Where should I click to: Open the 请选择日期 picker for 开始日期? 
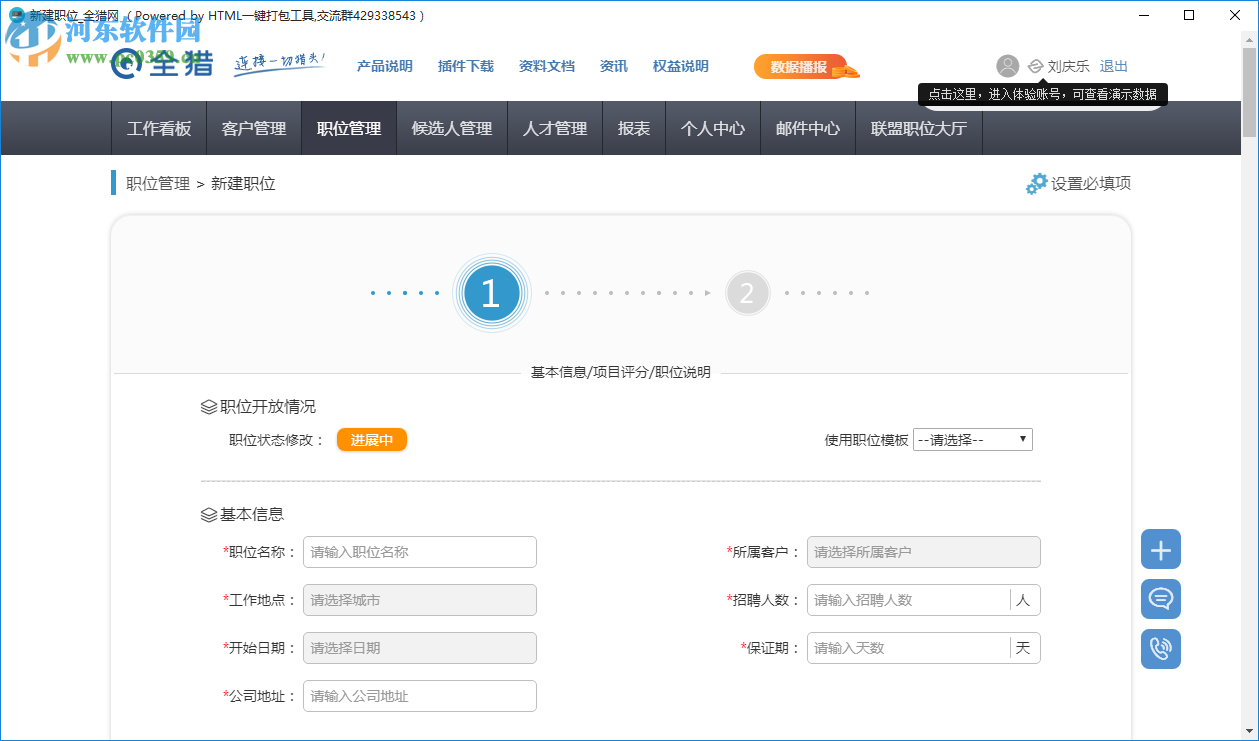(x=419, y=647)
